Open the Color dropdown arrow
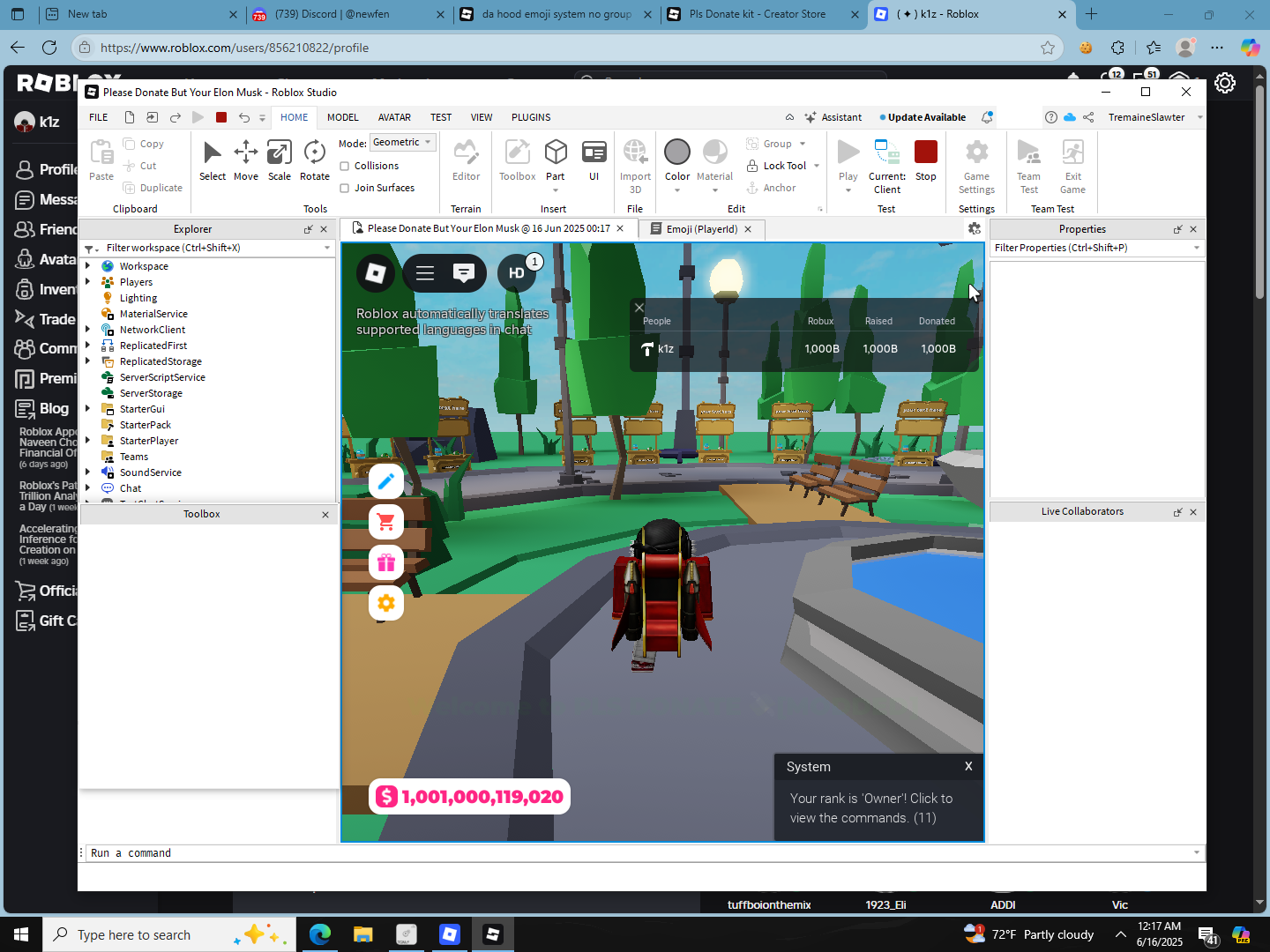The width and height of the screenshot is (1270, 952). click(x=677, y=190)
